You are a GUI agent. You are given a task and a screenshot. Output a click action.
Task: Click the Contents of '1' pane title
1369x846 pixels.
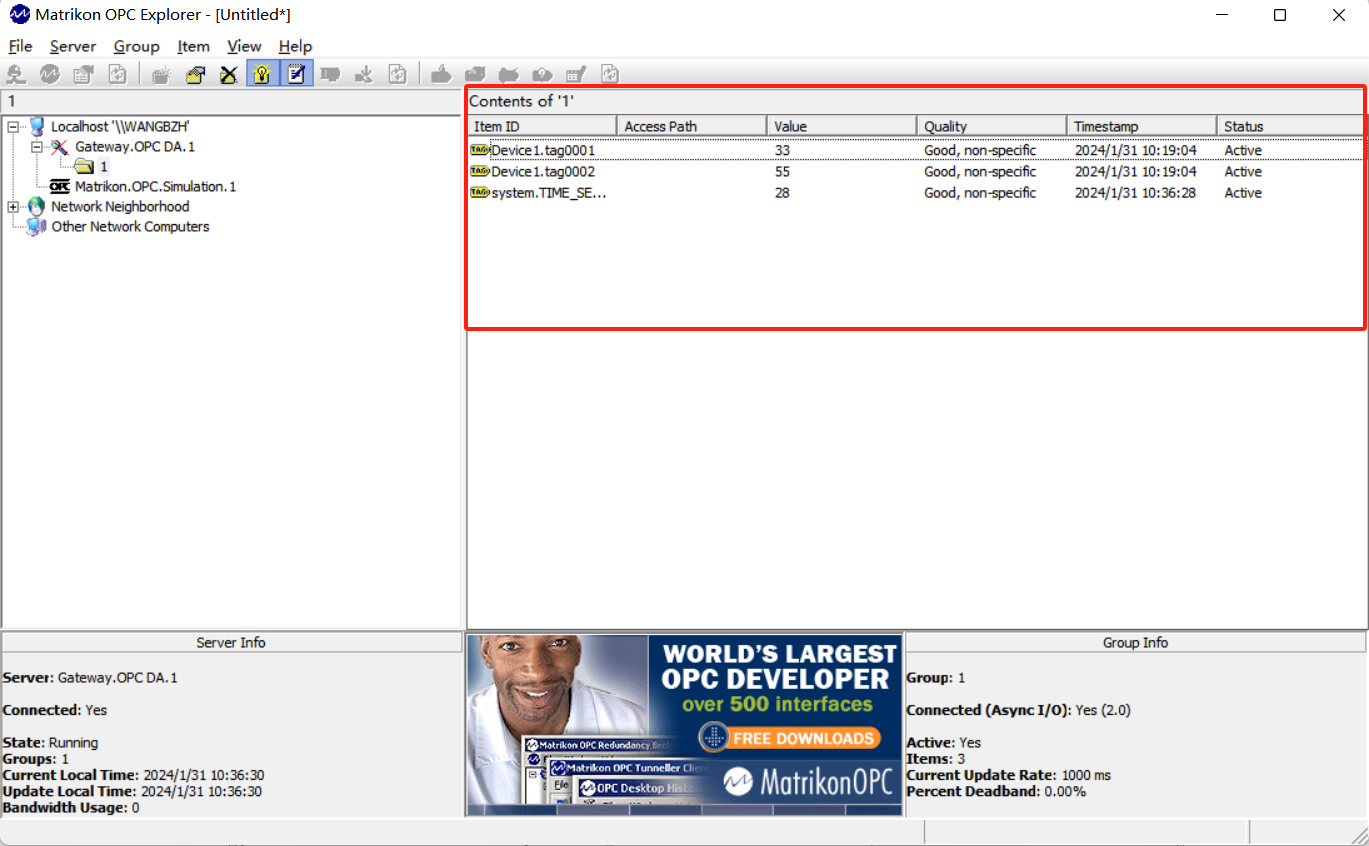tap(522, 101)
